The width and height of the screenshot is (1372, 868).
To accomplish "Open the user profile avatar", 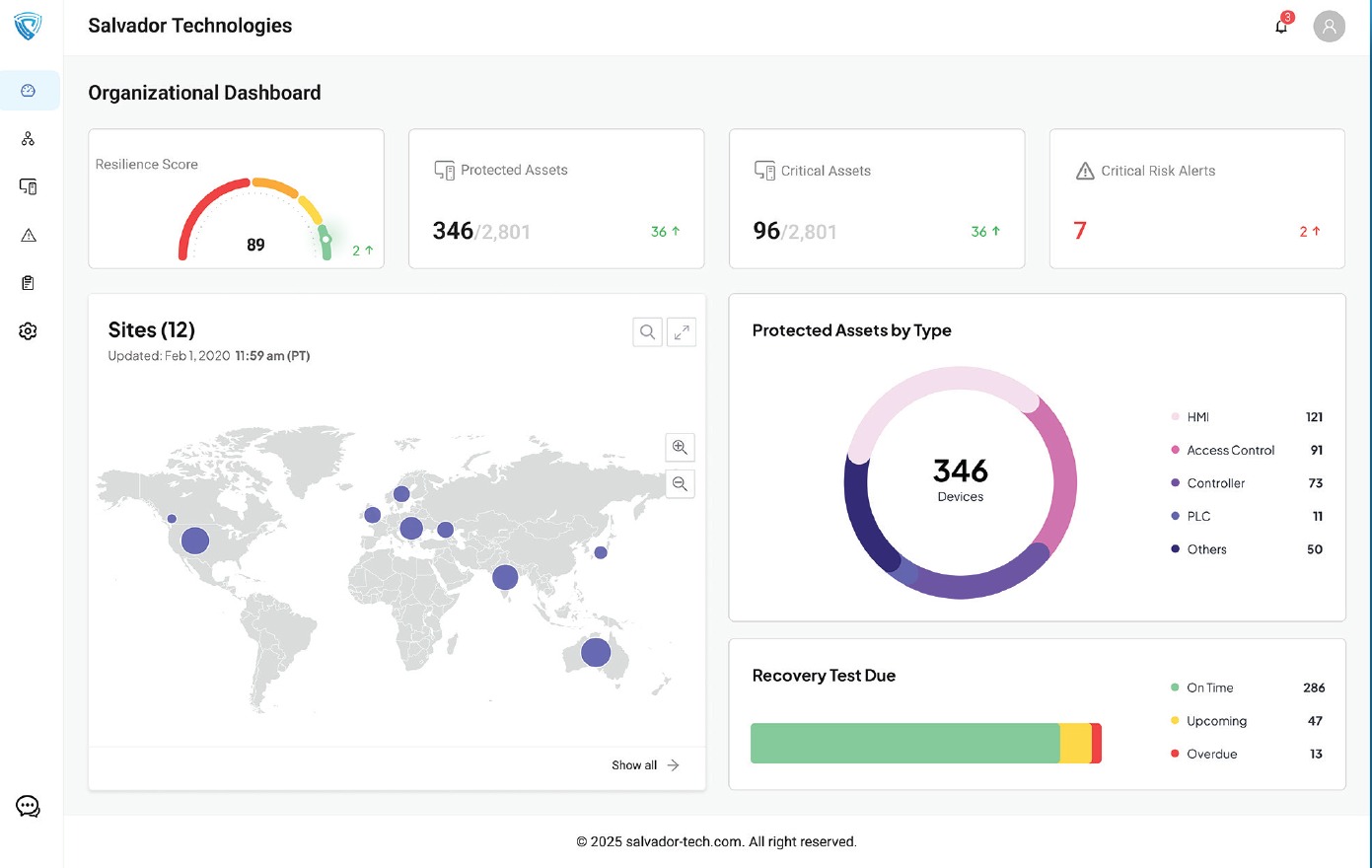I will pyautogui.click(x=1329, y=27).
